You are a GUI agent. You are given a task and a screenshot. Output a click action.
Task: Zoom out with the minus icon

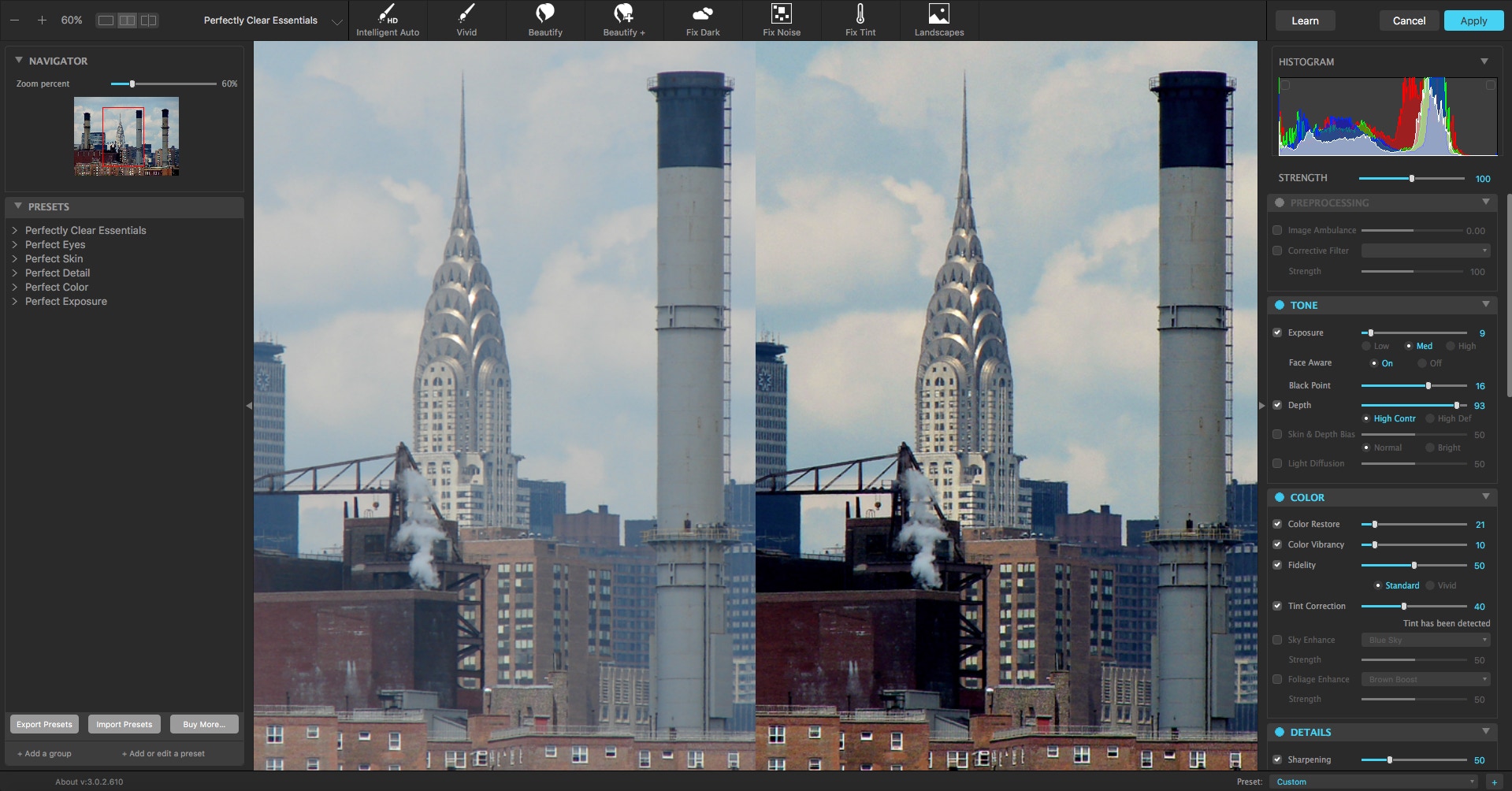click(x=14, y=20)
